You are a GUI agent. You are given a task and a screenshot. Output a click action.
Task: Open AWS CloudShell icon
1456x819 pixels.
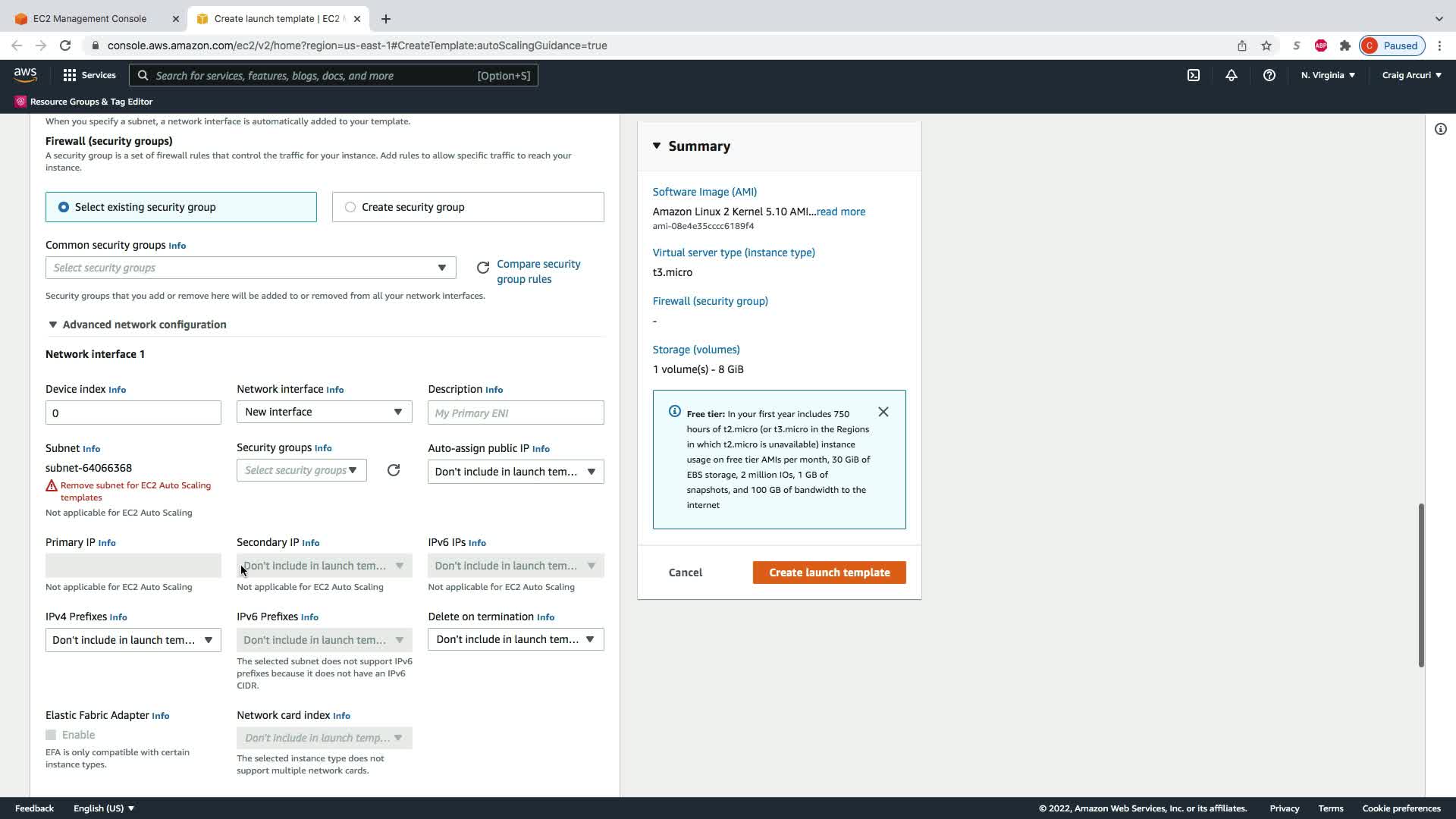1193,75
